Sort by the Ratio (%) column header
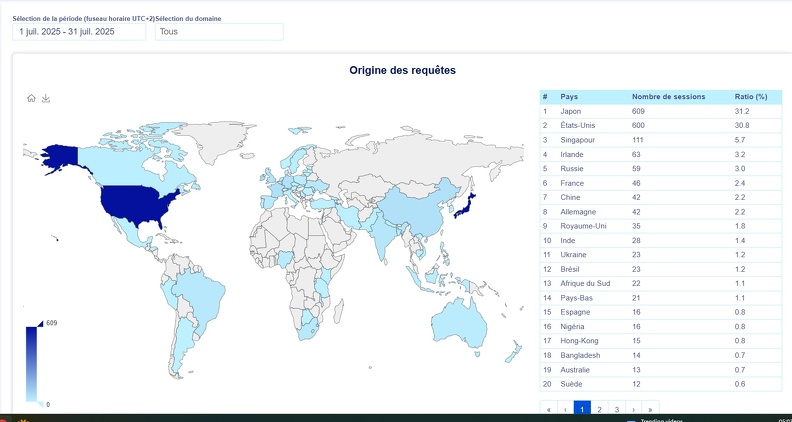The image size is (792, 422). (x=750, y=97)
